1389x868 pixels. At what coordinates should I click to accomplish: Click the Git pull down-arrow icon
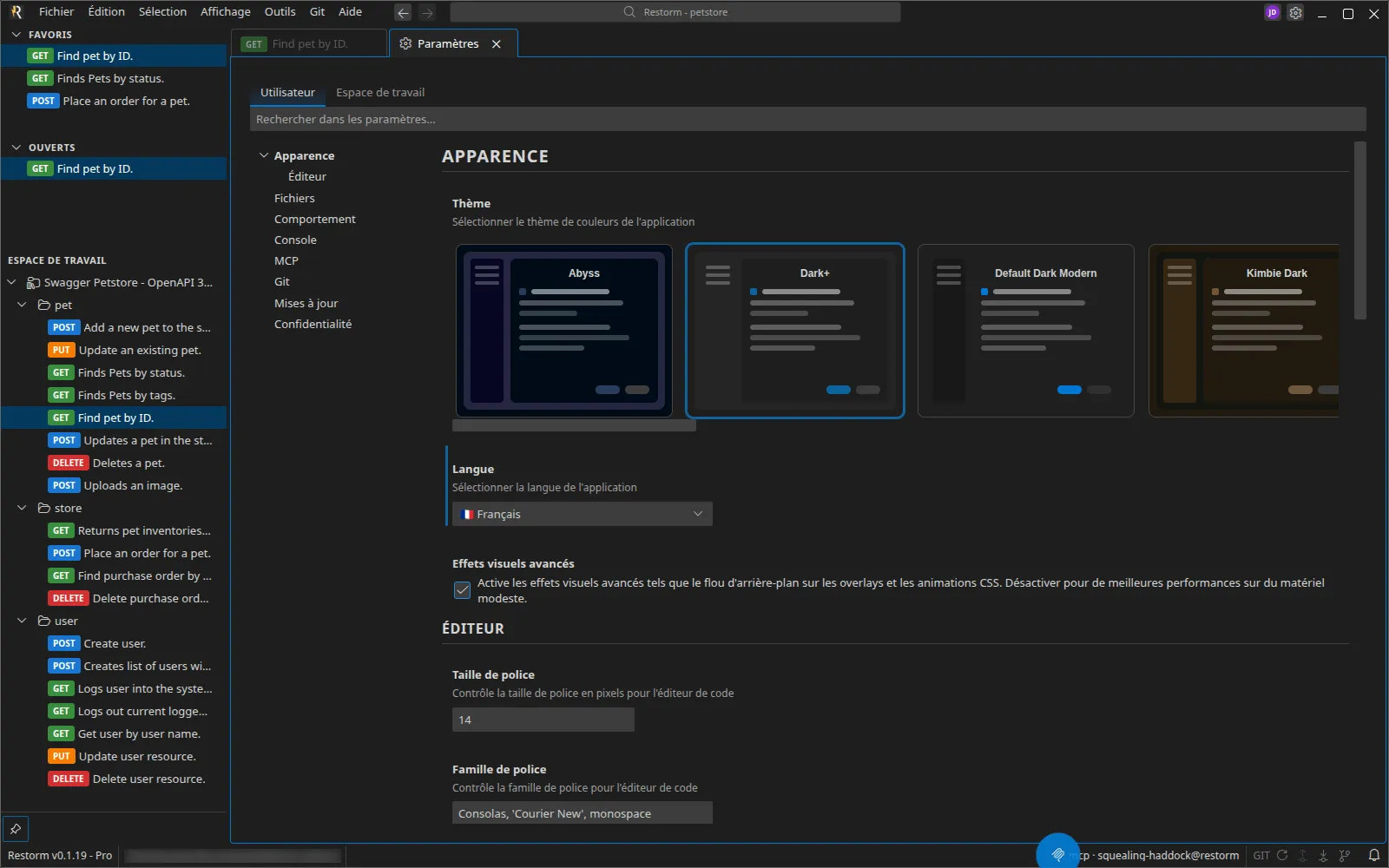pos(1323,855)
